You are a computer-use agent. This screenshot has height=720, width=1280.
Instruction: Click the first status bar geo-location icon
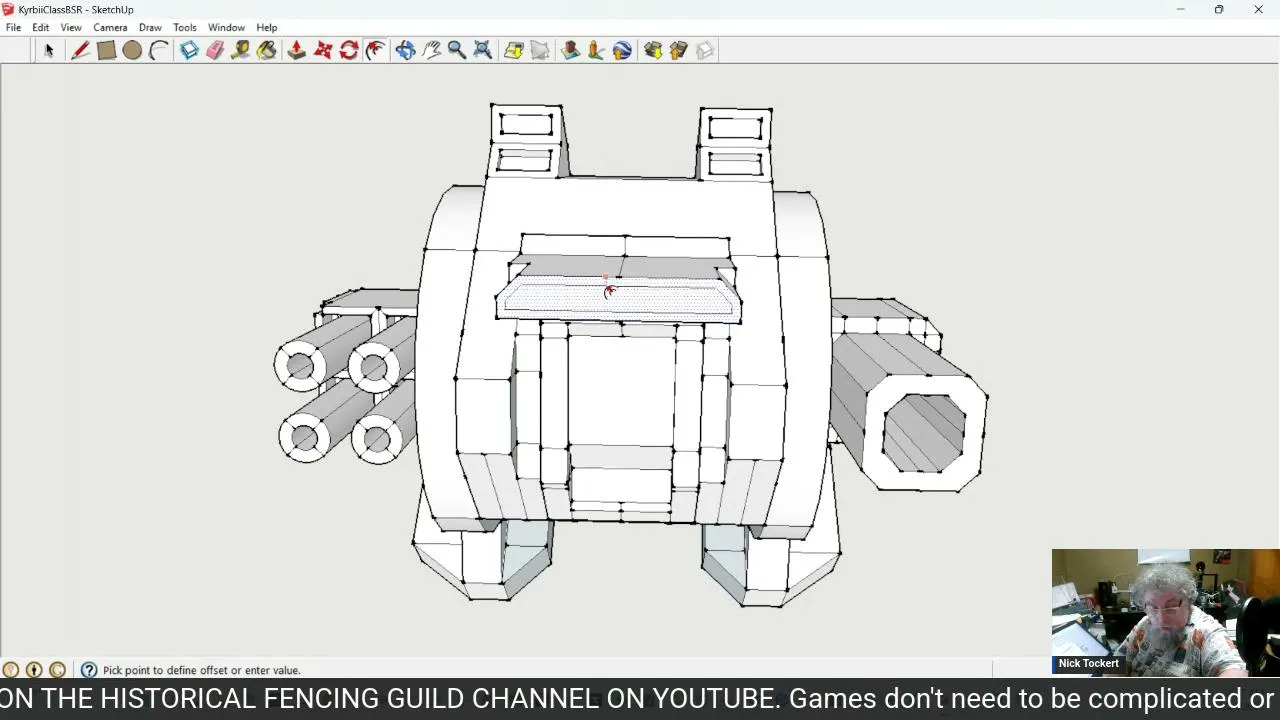[11, 670]
